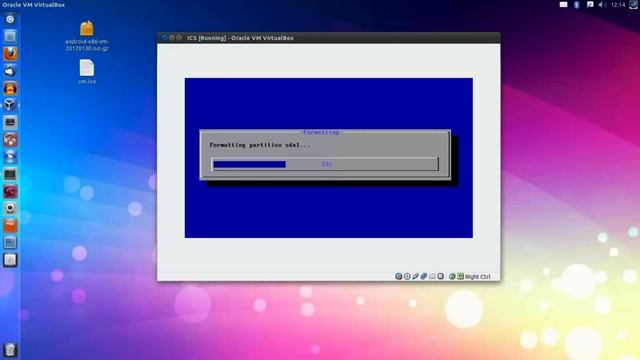The height and width of the screenshot is (360, 640).
Task: Launch Firefox from the launcher
Action: pos(10,53)
